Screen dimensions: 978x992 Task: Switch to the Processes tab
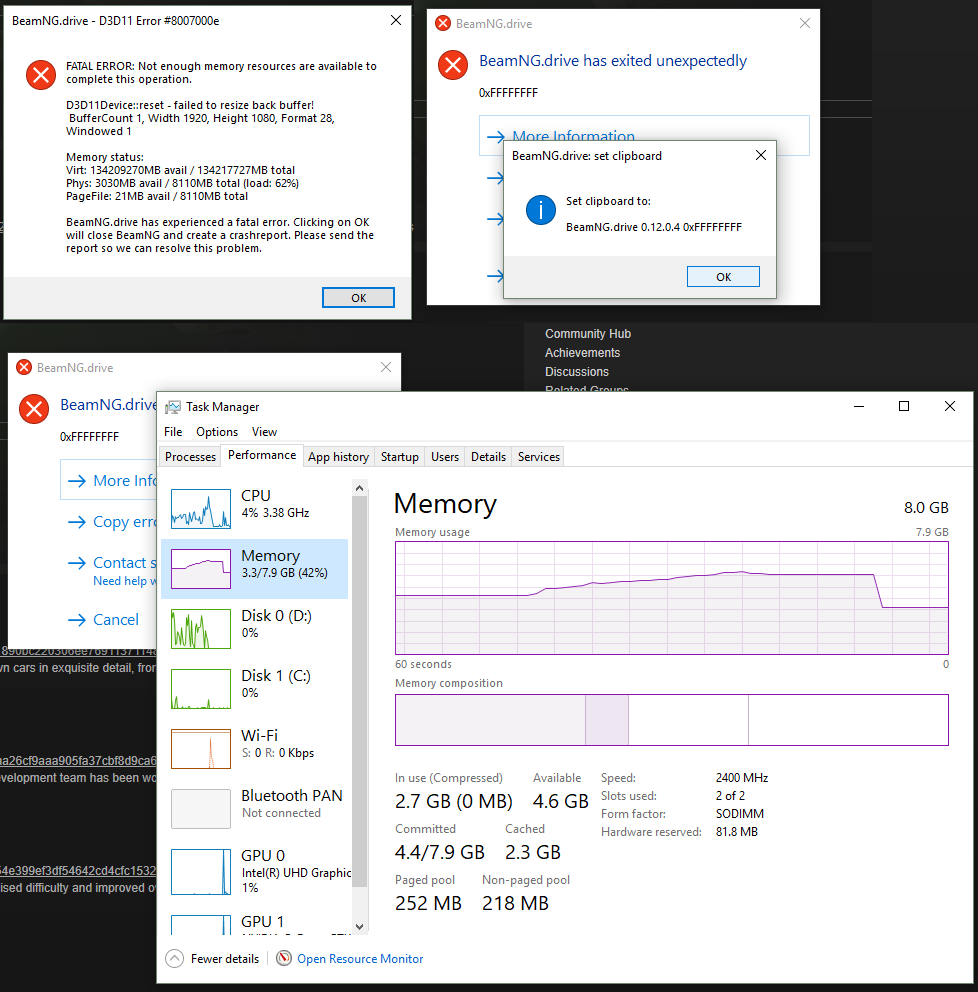pos(190,457)
